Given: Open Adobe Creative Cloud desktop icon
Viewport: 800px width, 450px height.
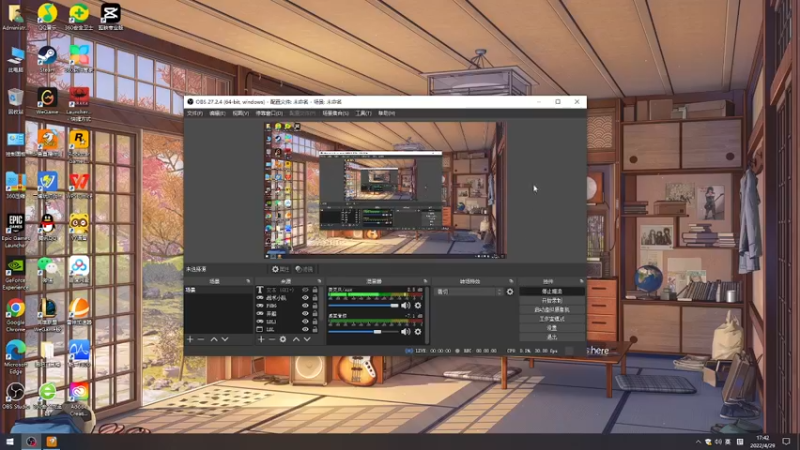Looking at the screenshot, I should [79, 399].
